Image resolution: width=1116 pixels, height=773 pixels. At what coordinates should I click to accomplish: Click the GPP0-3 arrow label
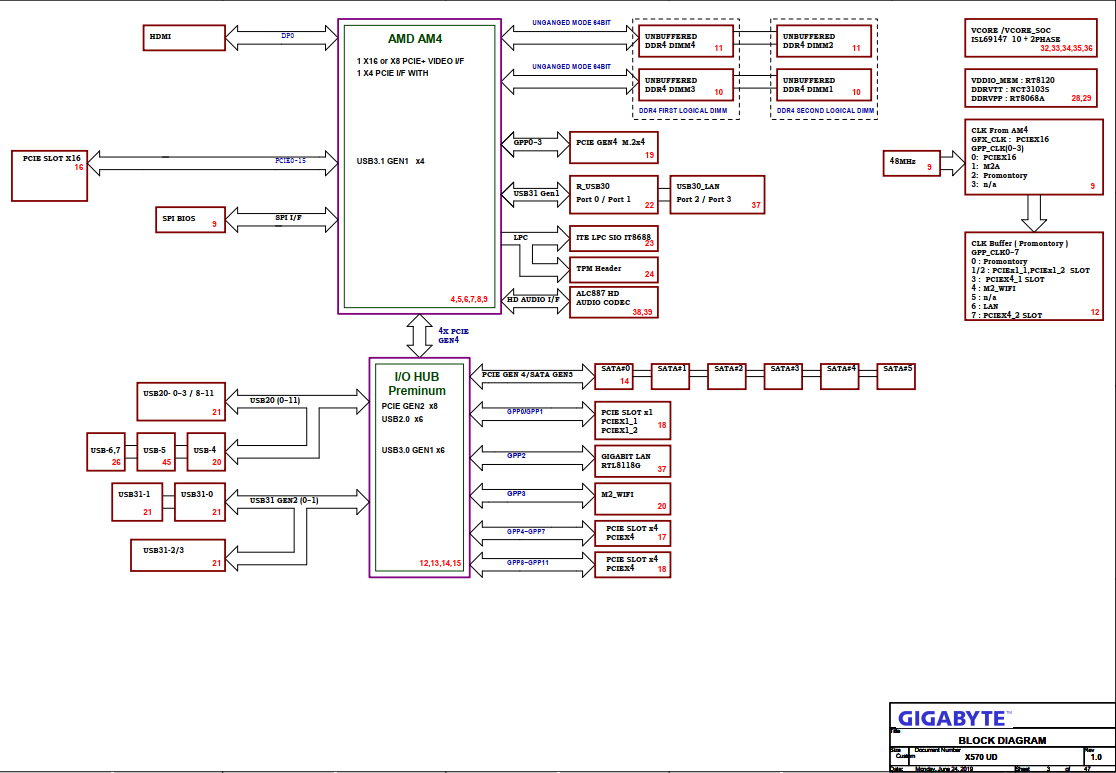tap(527, 142)
